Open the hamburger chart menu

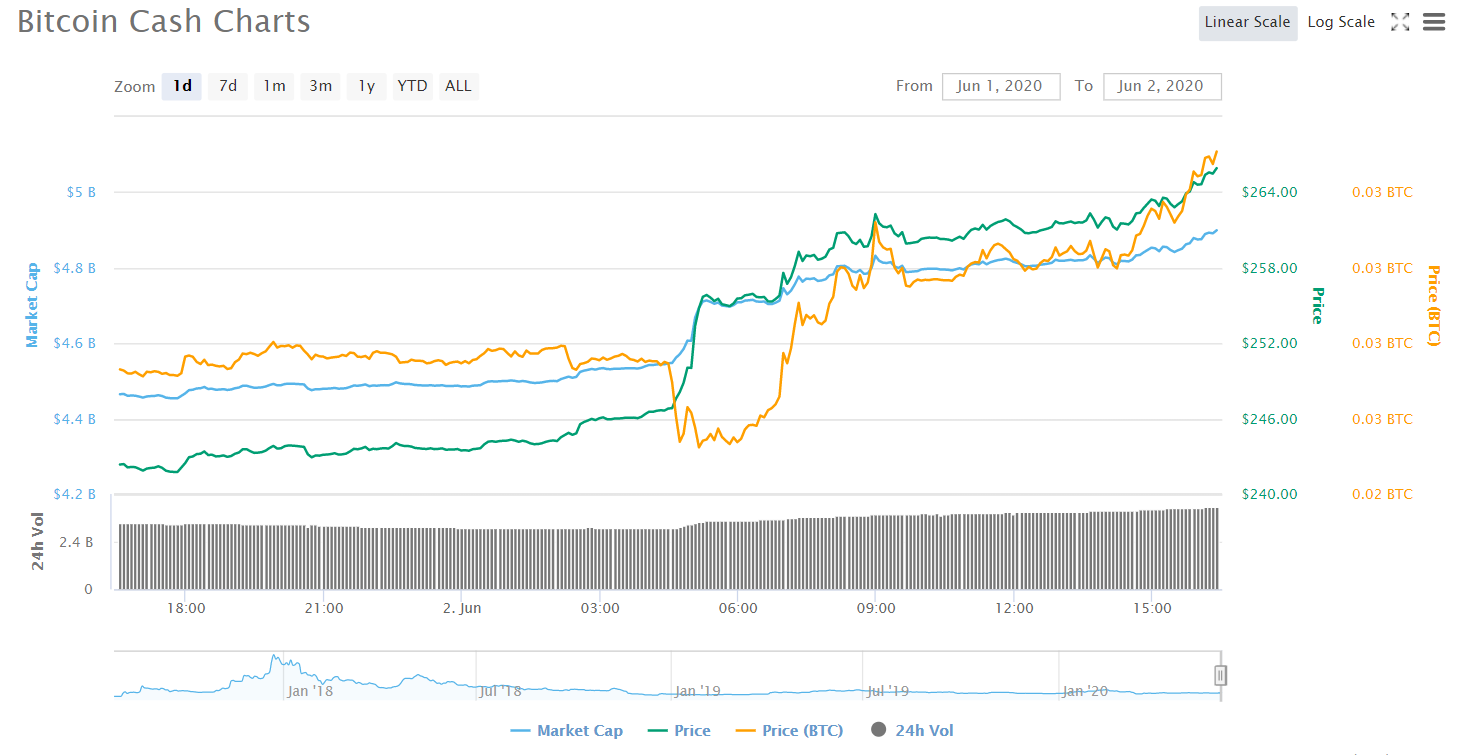[1434, 22]
